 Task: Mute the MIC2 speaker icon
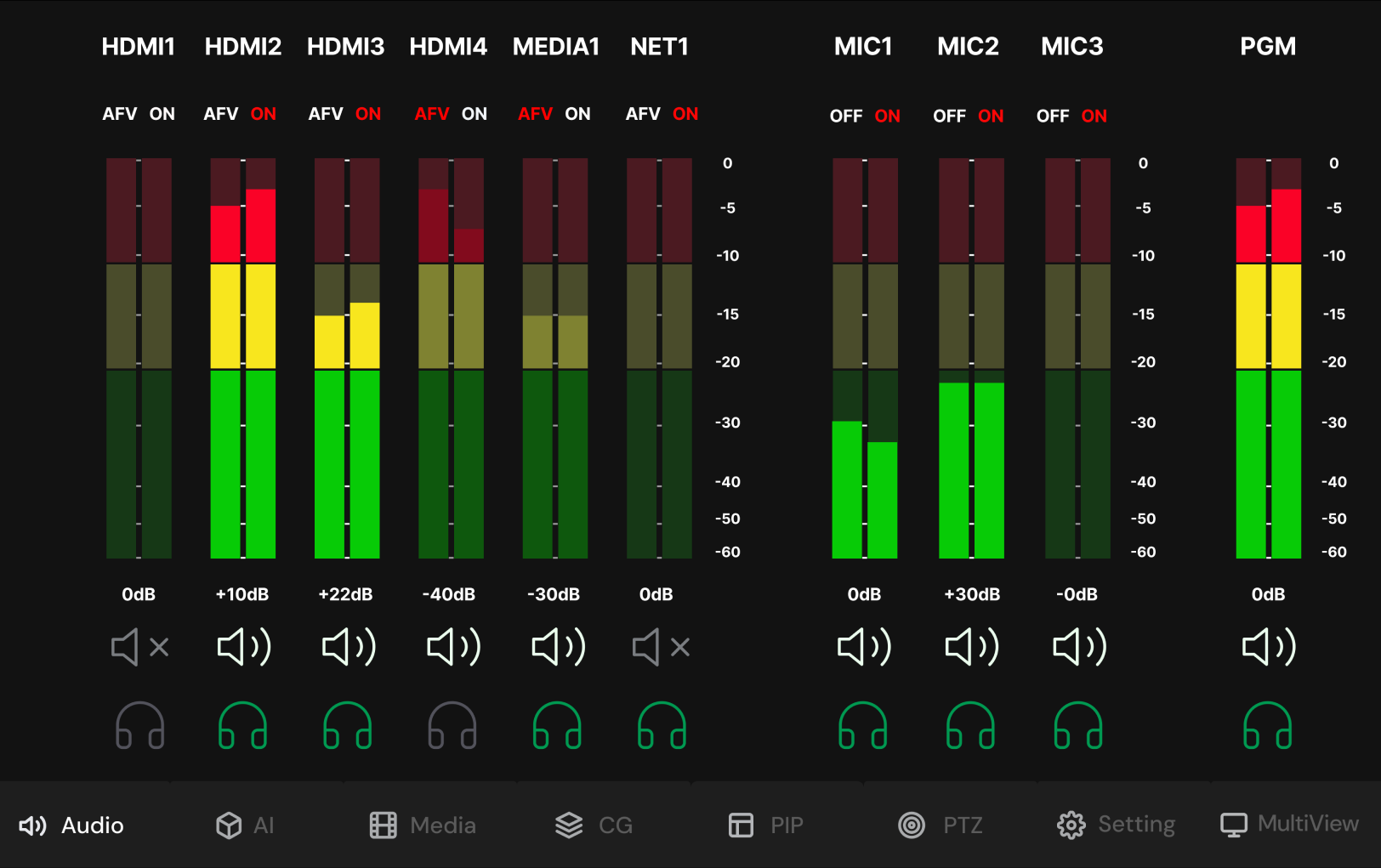[x=971, y=647]
